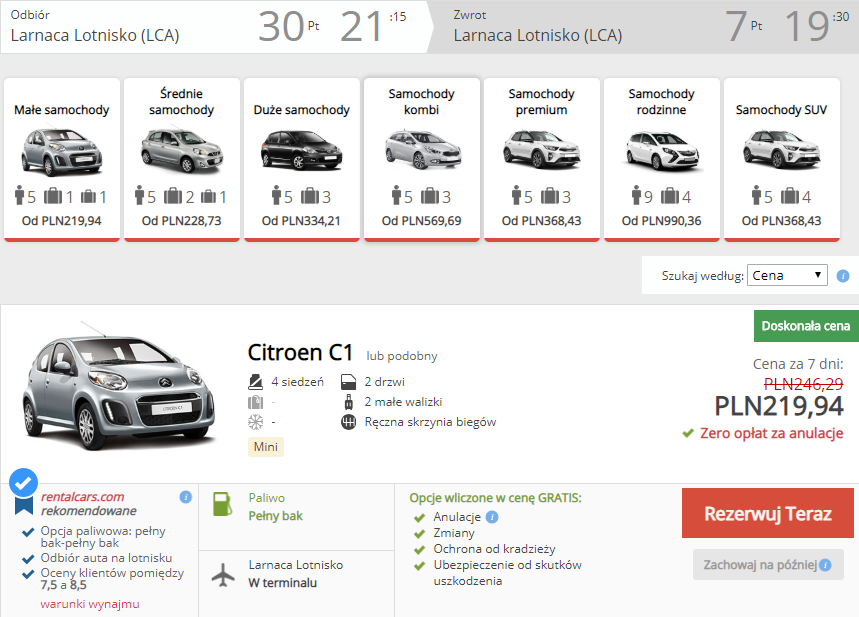Click the return date 7 Pt
Viewport: 859px width, 617px height.
tap(743, 26)
